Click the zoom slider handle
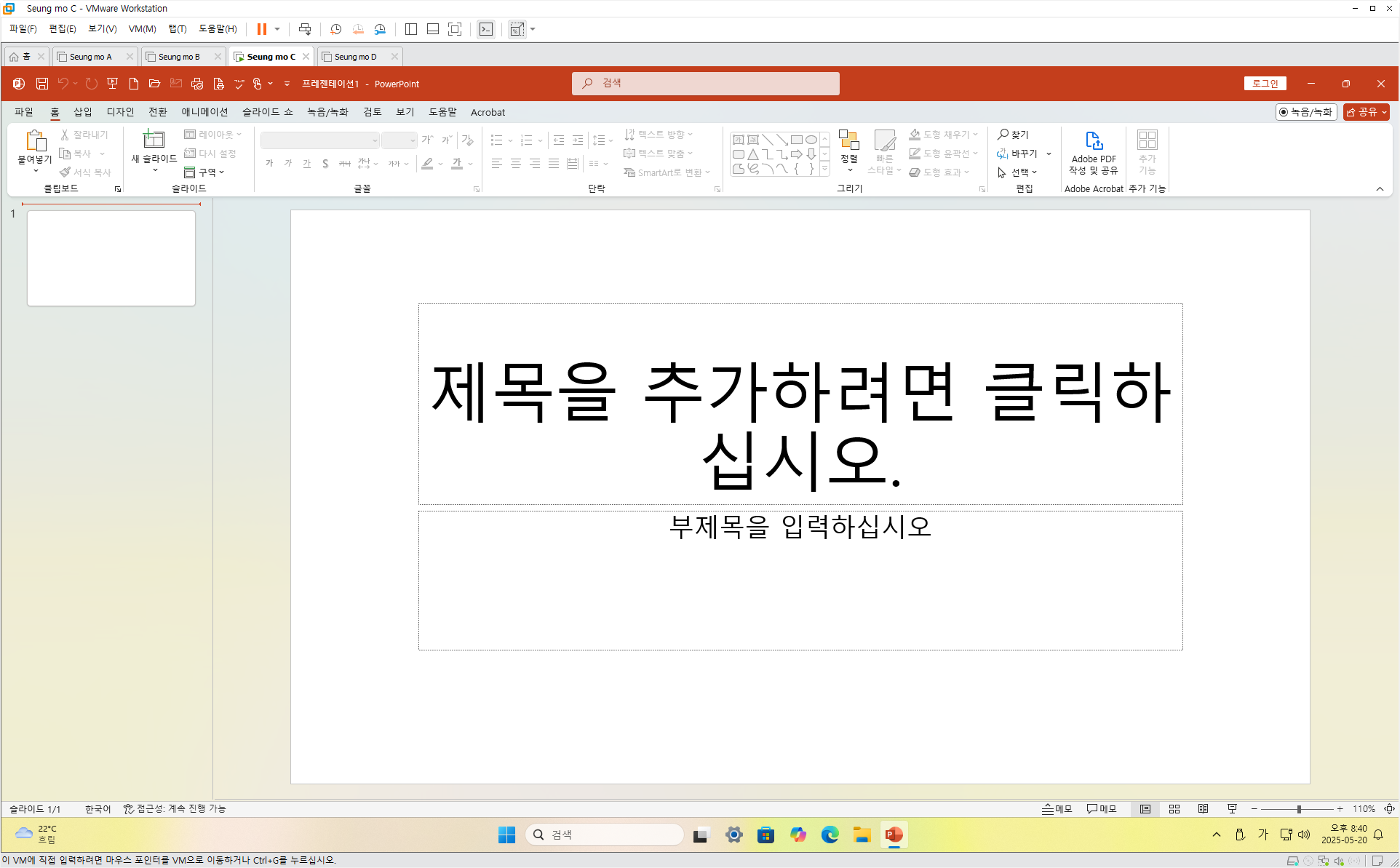Viewport: 1400px width, 868px height. [x=1299, y=809]
